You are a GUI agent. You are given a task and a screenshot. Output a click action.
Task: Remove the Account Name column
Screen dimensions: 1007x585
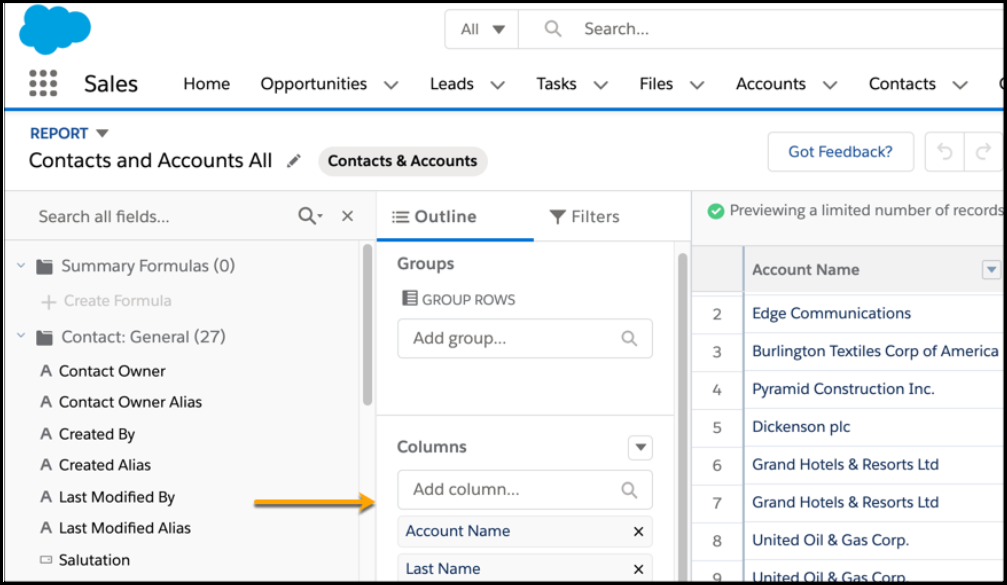[638, 532]
